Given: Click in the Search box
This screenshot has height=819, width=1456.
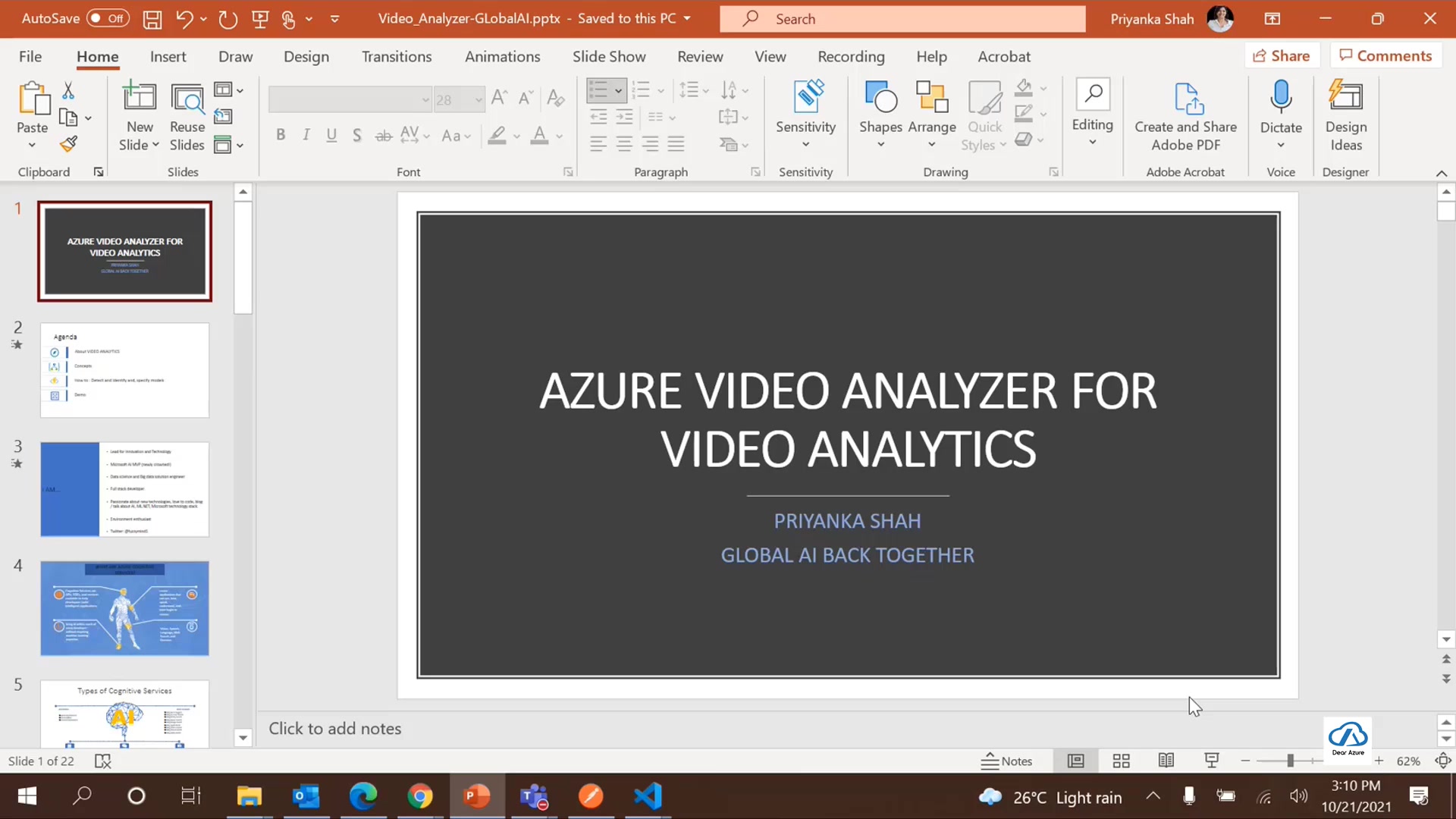Looking at the screenshot, I should pyautogui.click(x=902, y=19).
